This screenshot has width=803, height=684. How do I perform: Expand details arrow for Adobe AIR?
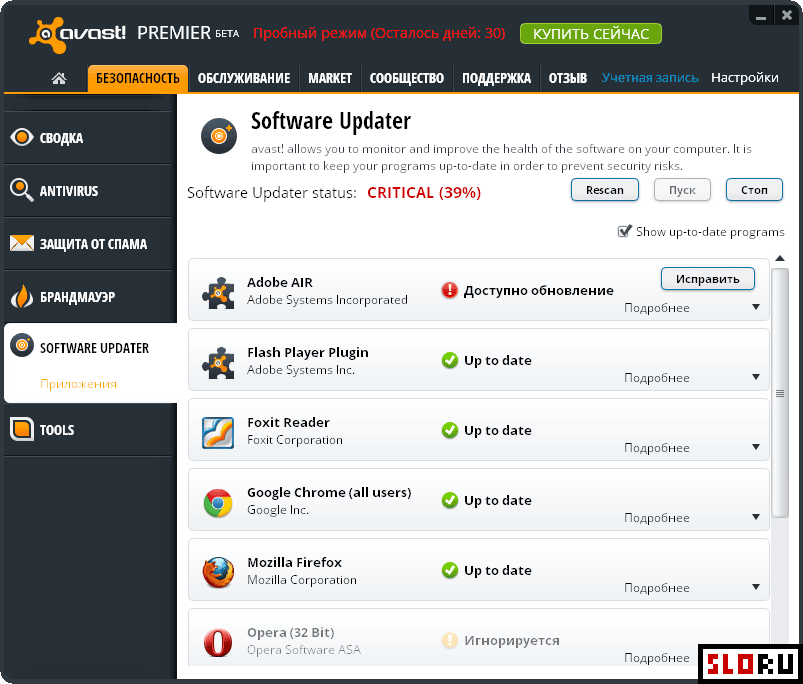coord(756,307)
